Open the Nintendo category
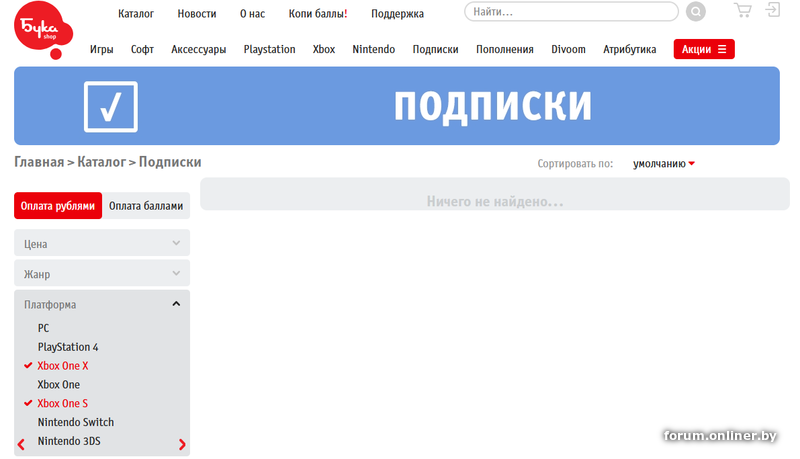 point(373,49)
